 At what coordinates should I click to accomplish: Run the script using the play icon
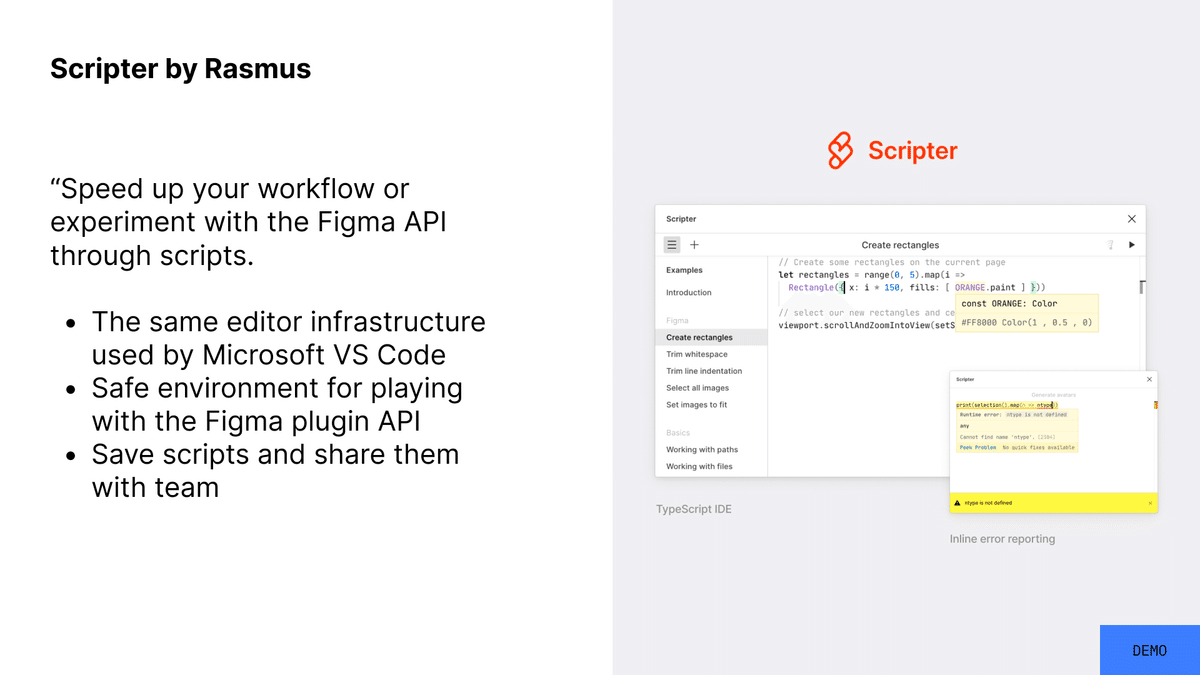coord(1132,245)
